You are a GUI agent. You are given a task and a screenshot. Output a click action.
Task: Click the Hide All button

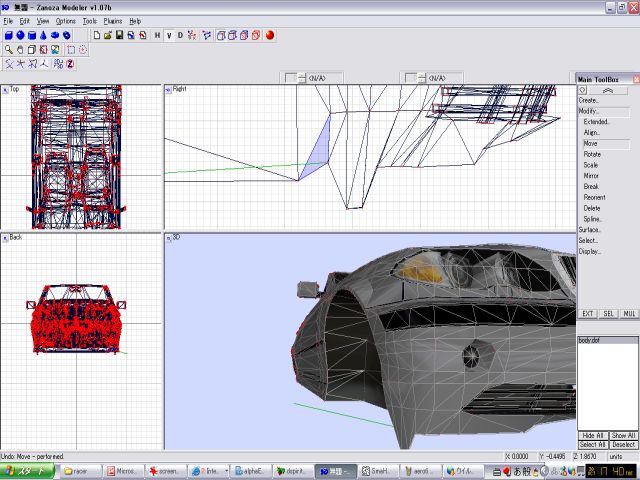click(x=593, y=435)
